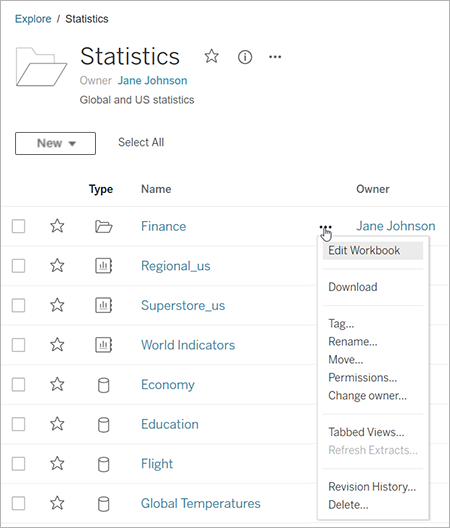Tick the Flight row checkbox
The image size is (450, 528).
[19, 464]
